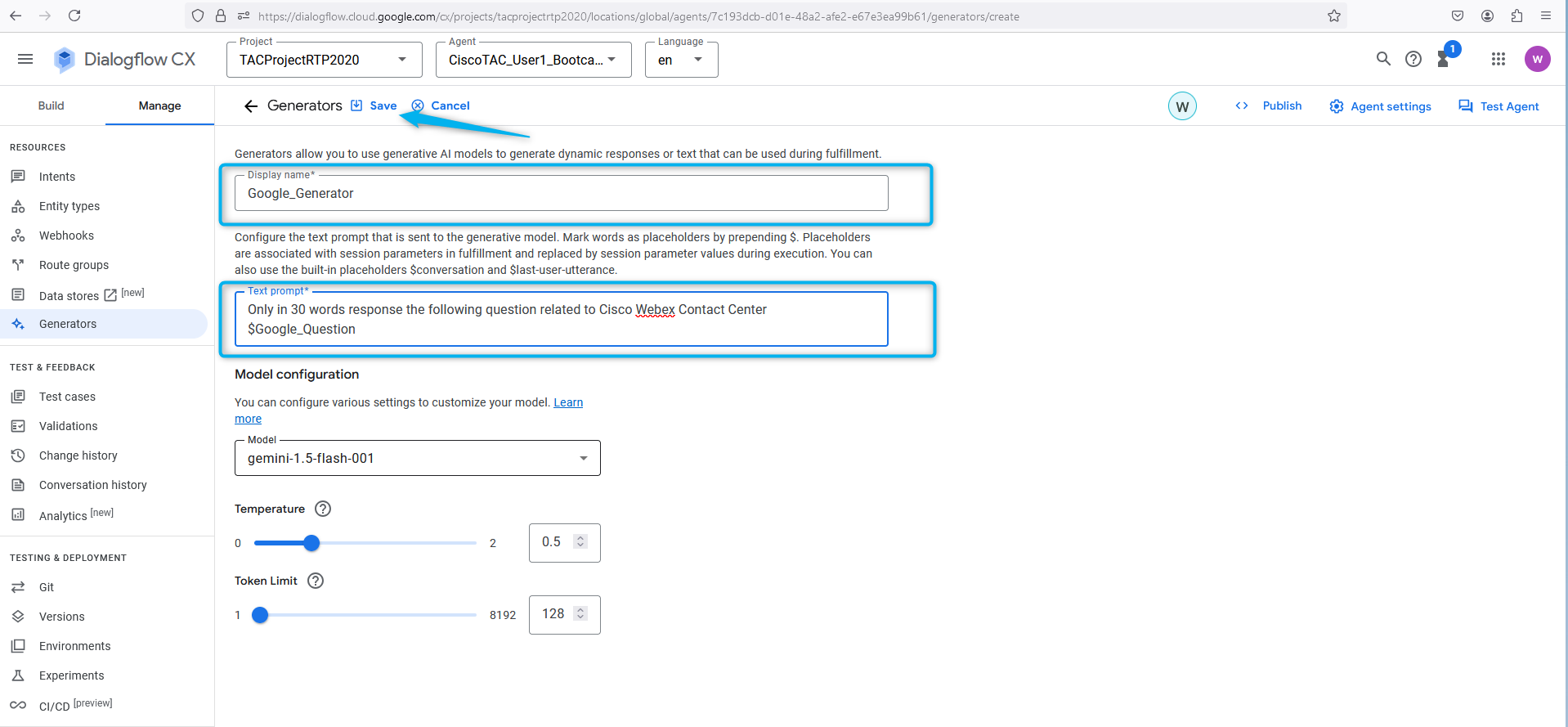Click the Temperature value stepper arrows
1568x727 pixels.
click(x=580, y=541)
